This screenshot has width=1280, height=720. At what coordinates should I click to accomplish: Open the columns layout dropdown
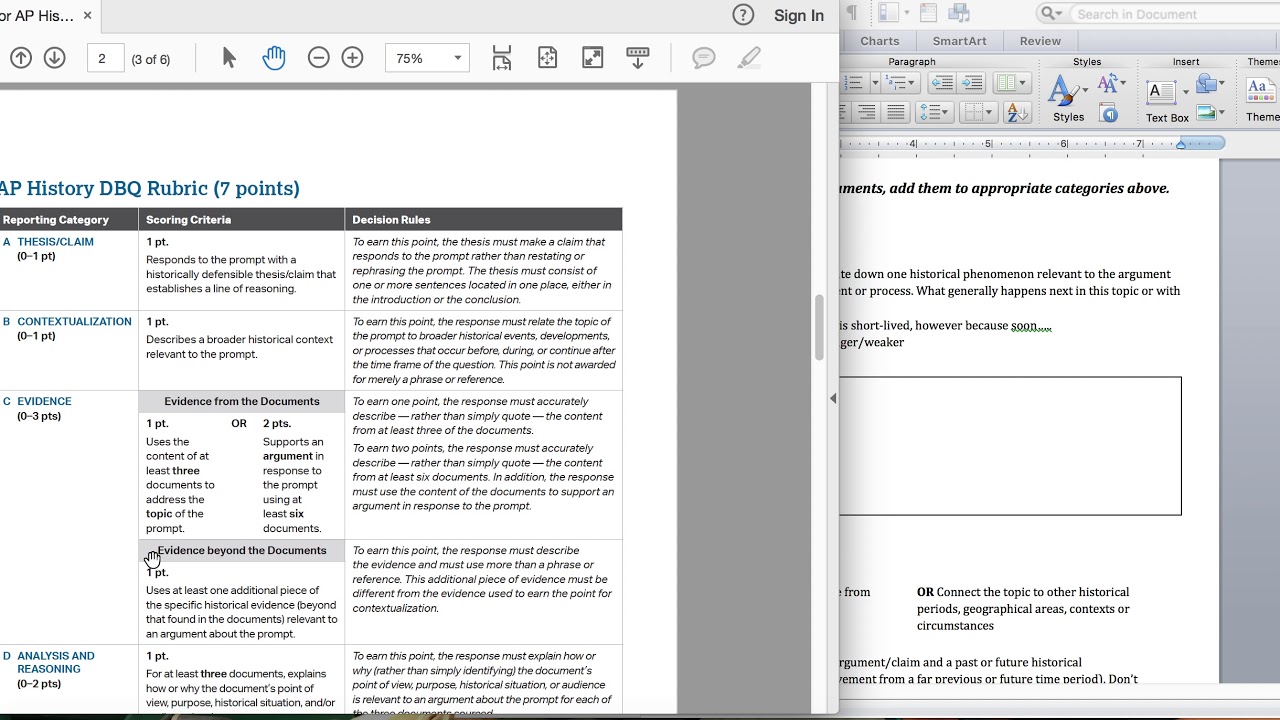pyautogui.click(x=1011, y=83)
